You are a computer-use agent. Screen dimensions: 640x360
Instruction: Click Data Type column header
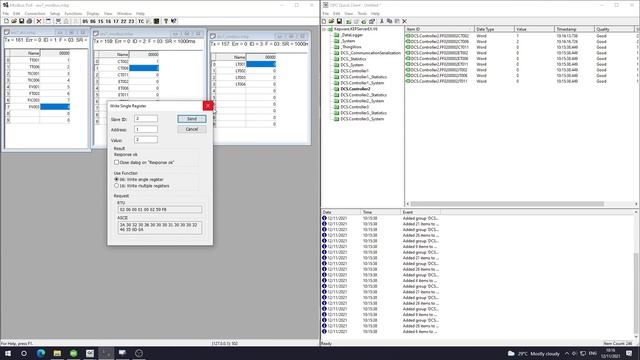pyautogui.click(x=494, y=29)
